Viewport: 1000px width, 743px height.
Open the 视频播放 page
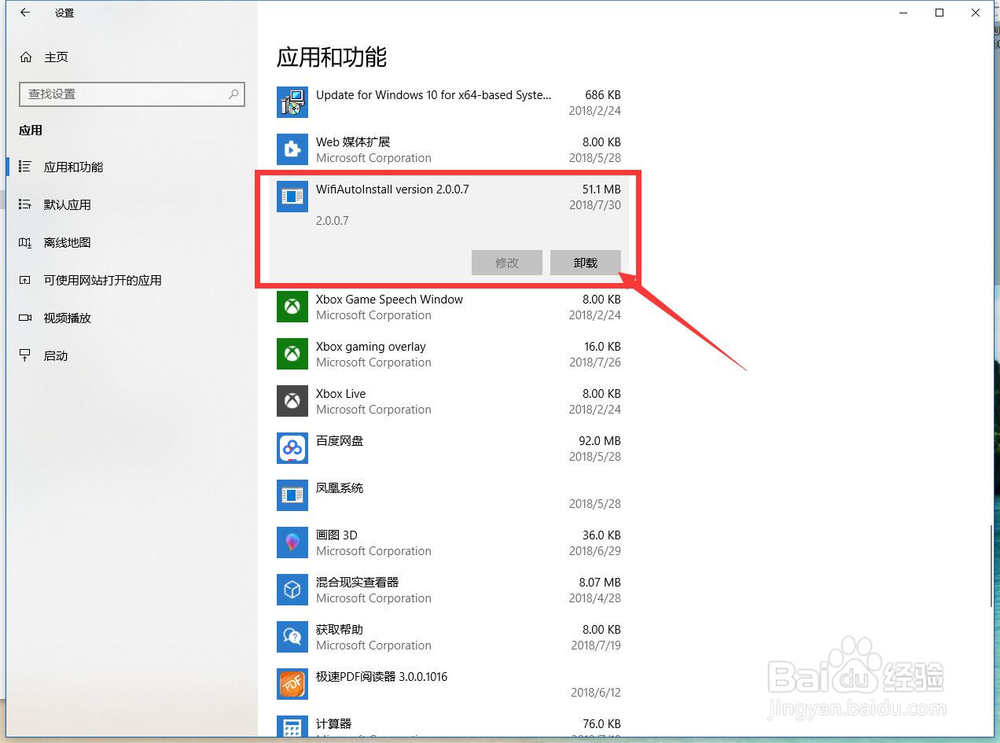pyautogui.click(x=67, y=318)
